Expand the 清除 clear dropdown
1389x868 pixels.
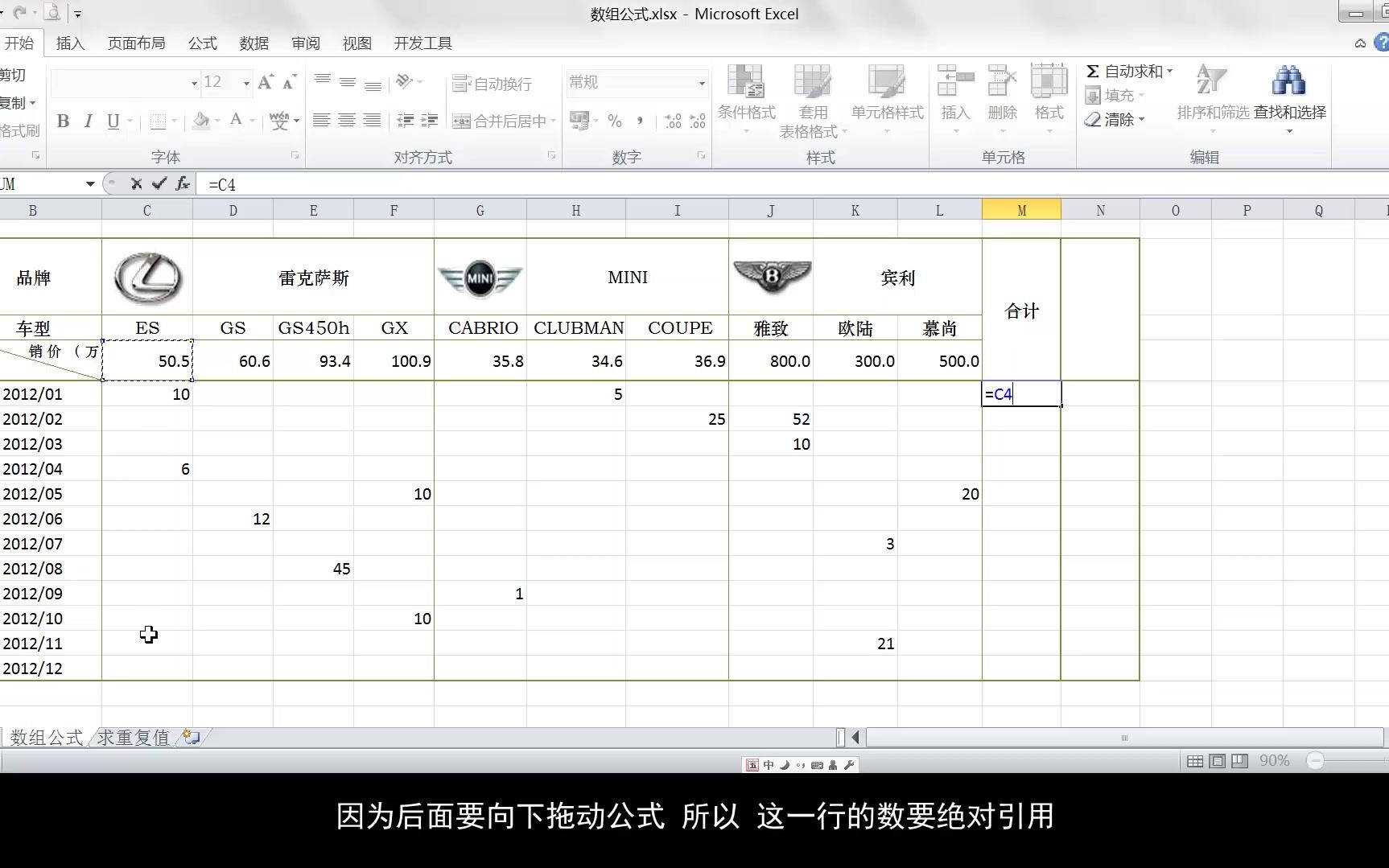(x=1141, y=120)
